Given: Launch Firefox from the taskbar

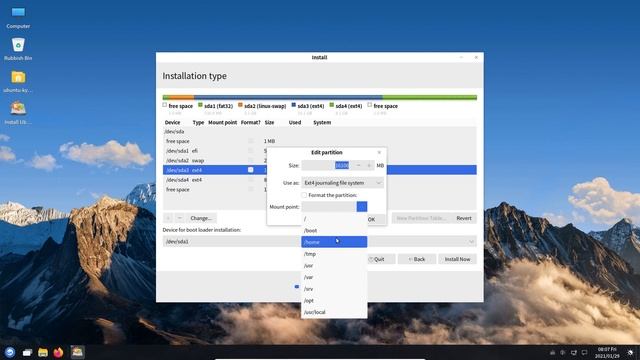Looking at the screenshot, I should click(x=58, y=352).
